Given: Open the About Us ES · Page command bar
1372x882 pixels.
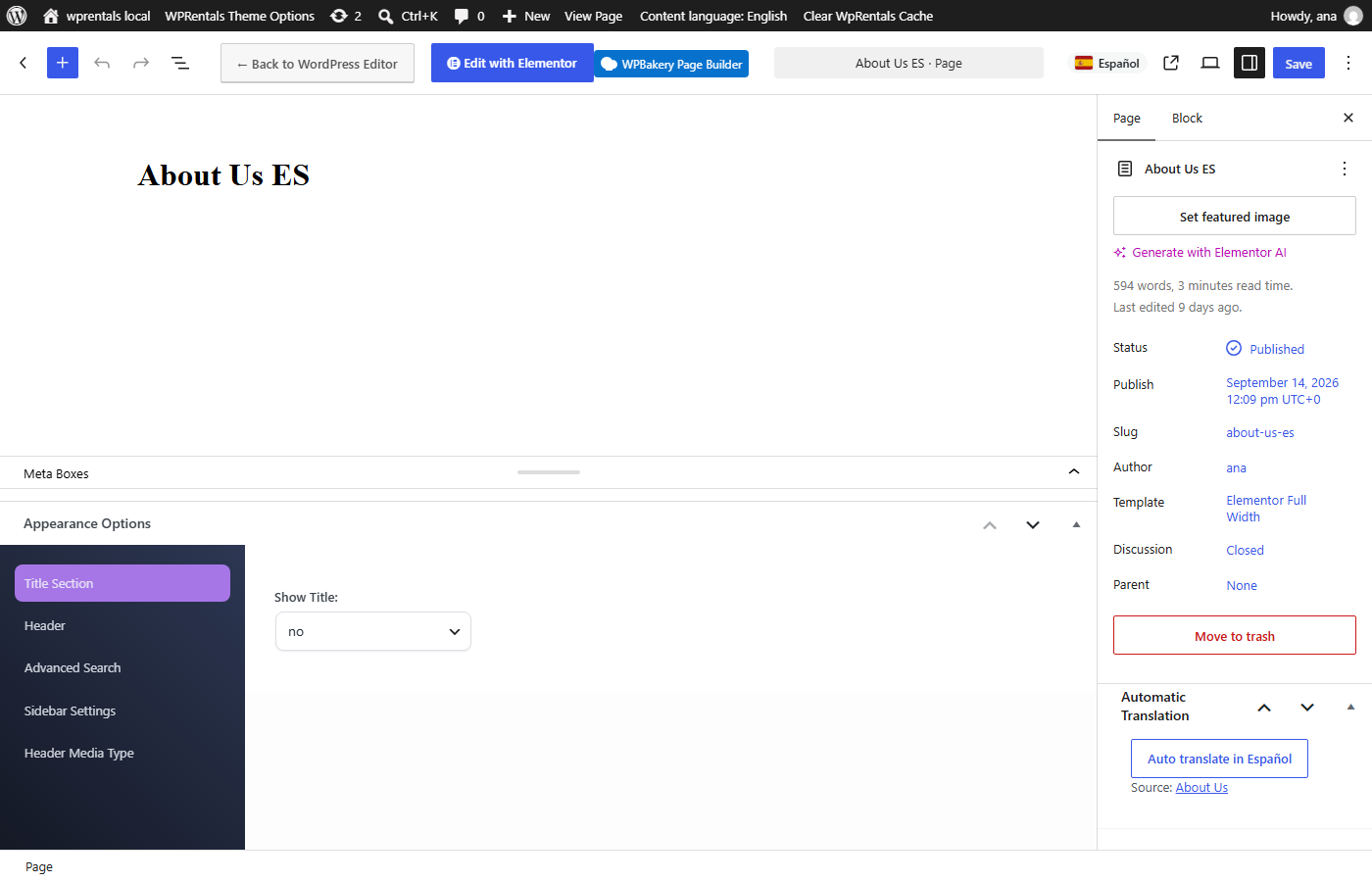Looking at the screenshot, I should point(908,63).
